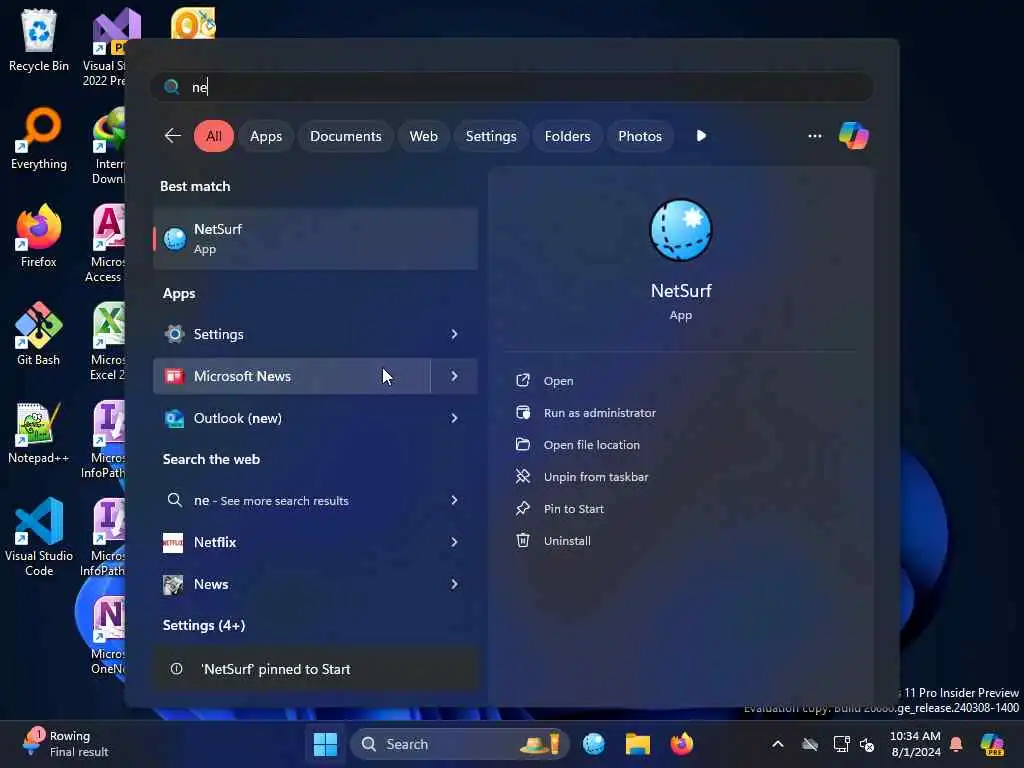Click the Open icon in NetSurf actions

pyautogui.click(x=523, y=380)
